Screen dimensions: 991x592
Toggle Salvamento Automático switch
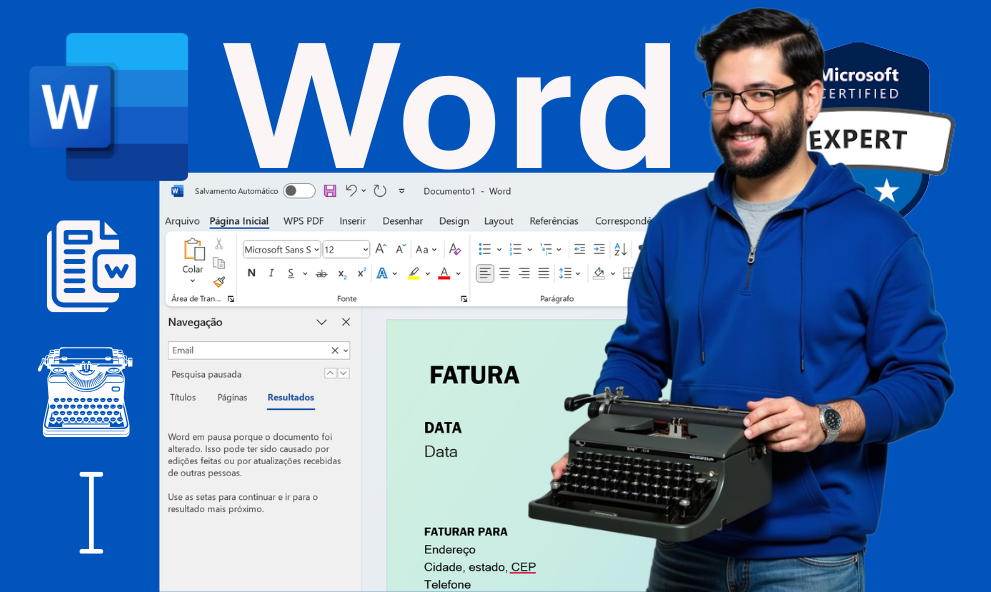(299, 191)
